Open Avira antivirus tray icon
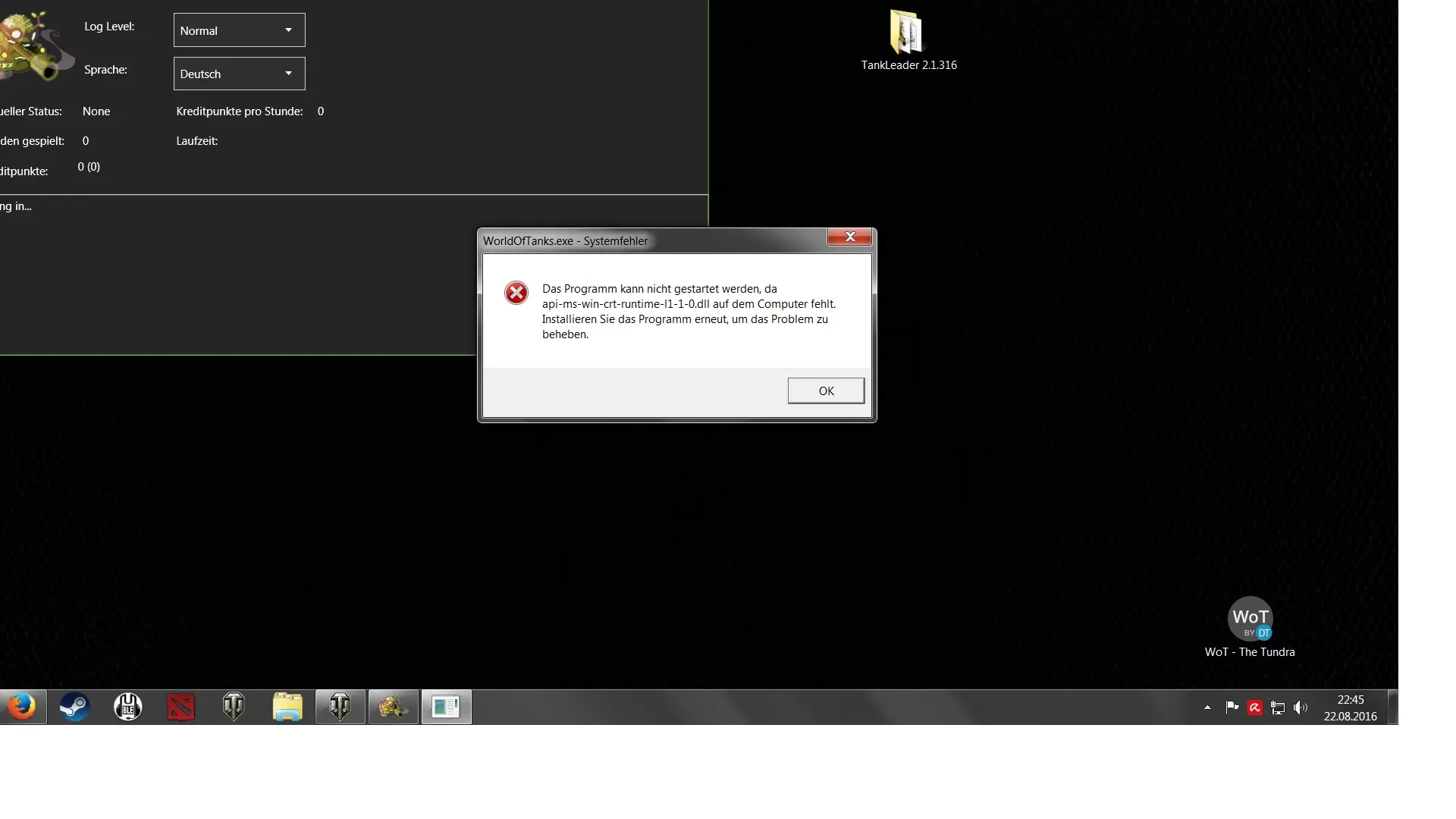This screenshot has width=1456, height=819. 1255,708
